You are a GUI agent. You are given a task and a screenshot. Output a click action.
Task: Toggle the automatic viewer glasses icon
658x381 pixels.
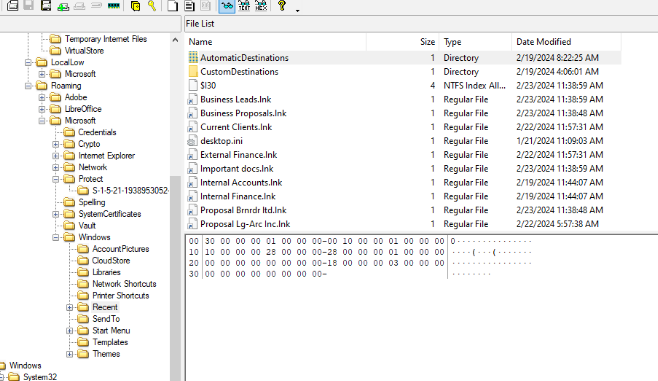coord(227,6)
